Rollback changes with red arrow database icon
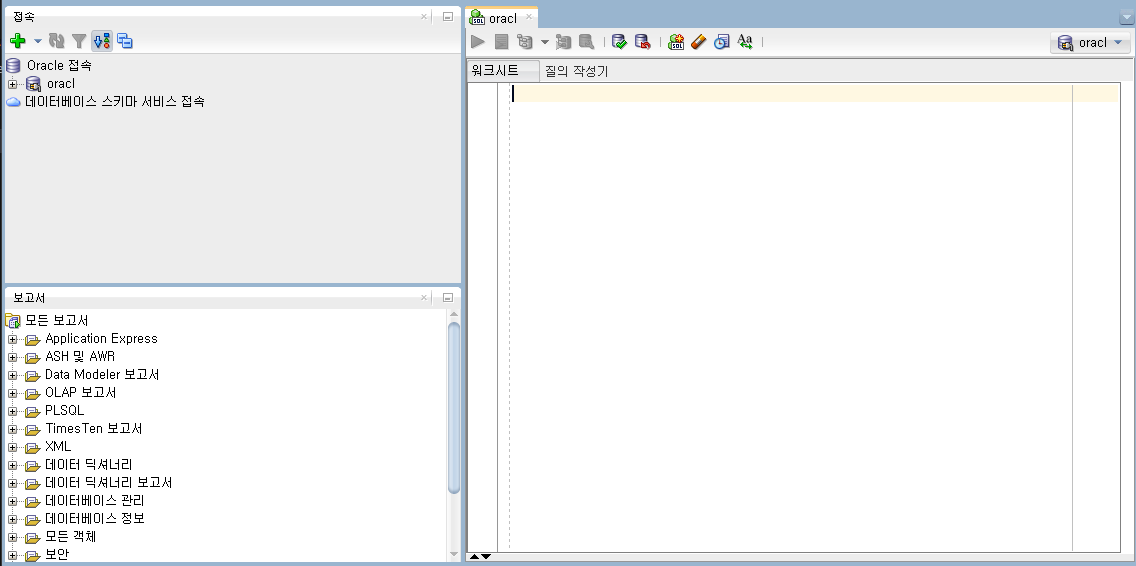Viewport: 1136px width, 566px height. pyautogui.click(x=643, y=42)
